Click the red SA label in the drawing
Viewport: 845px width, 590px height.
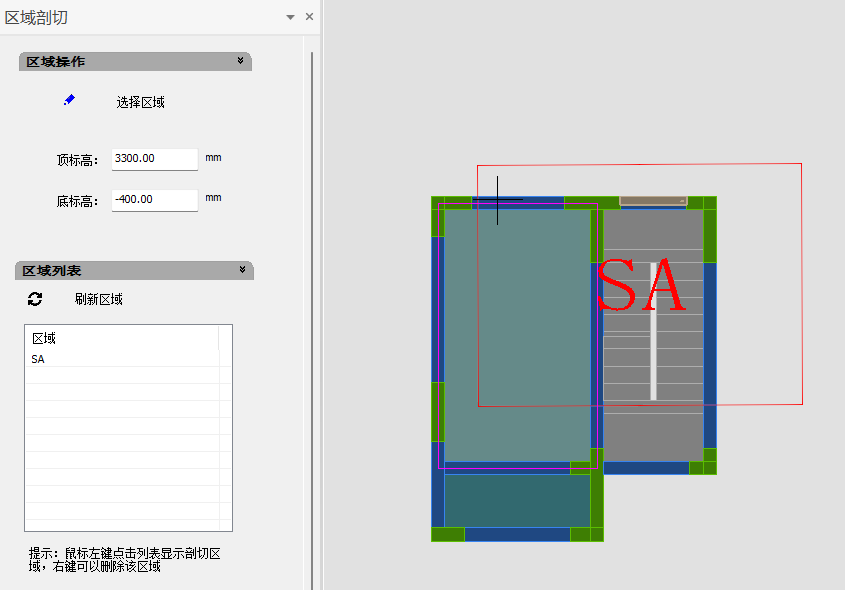[640, 287]
